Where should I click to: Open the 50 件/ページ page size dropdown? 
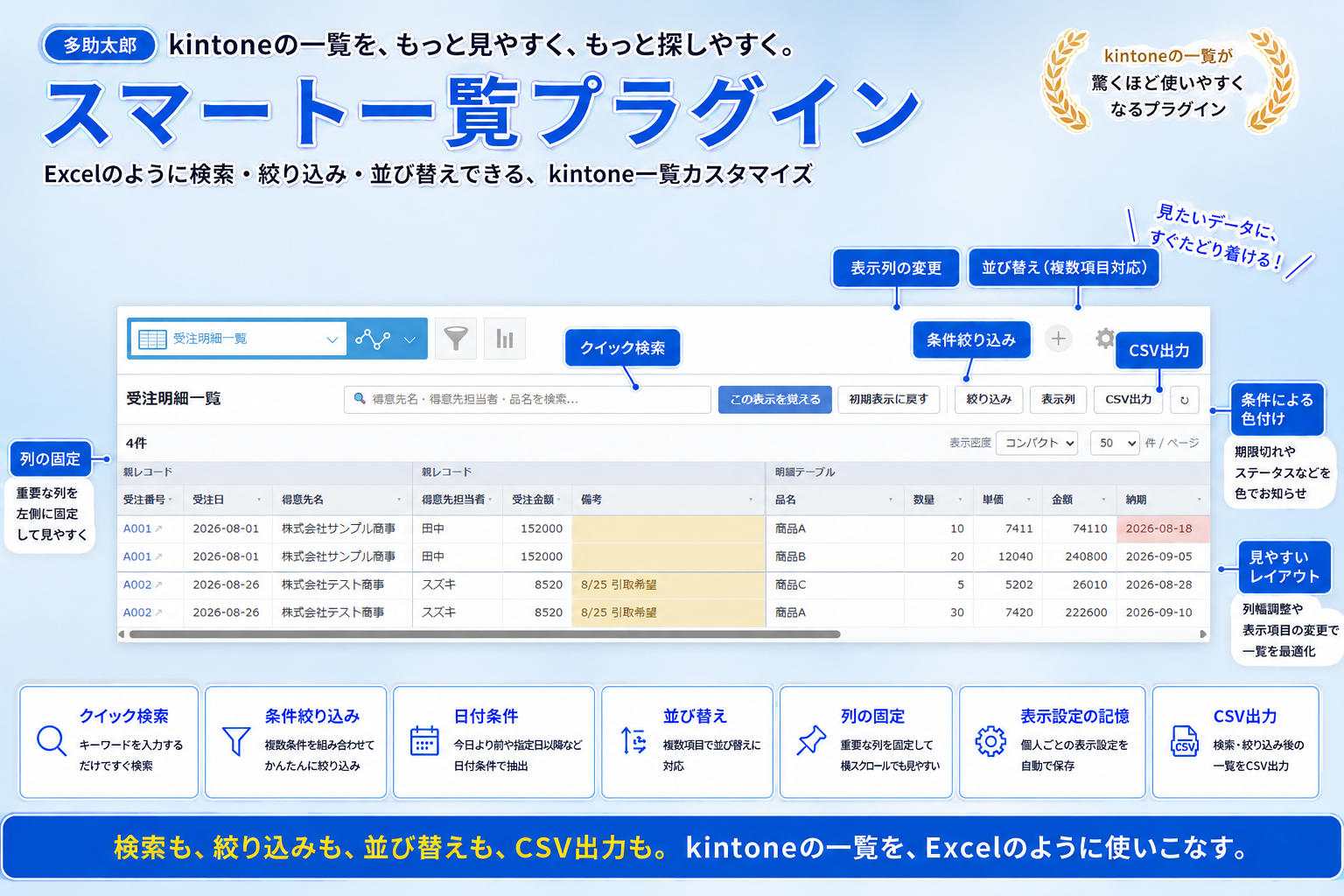coord(1115,443)
